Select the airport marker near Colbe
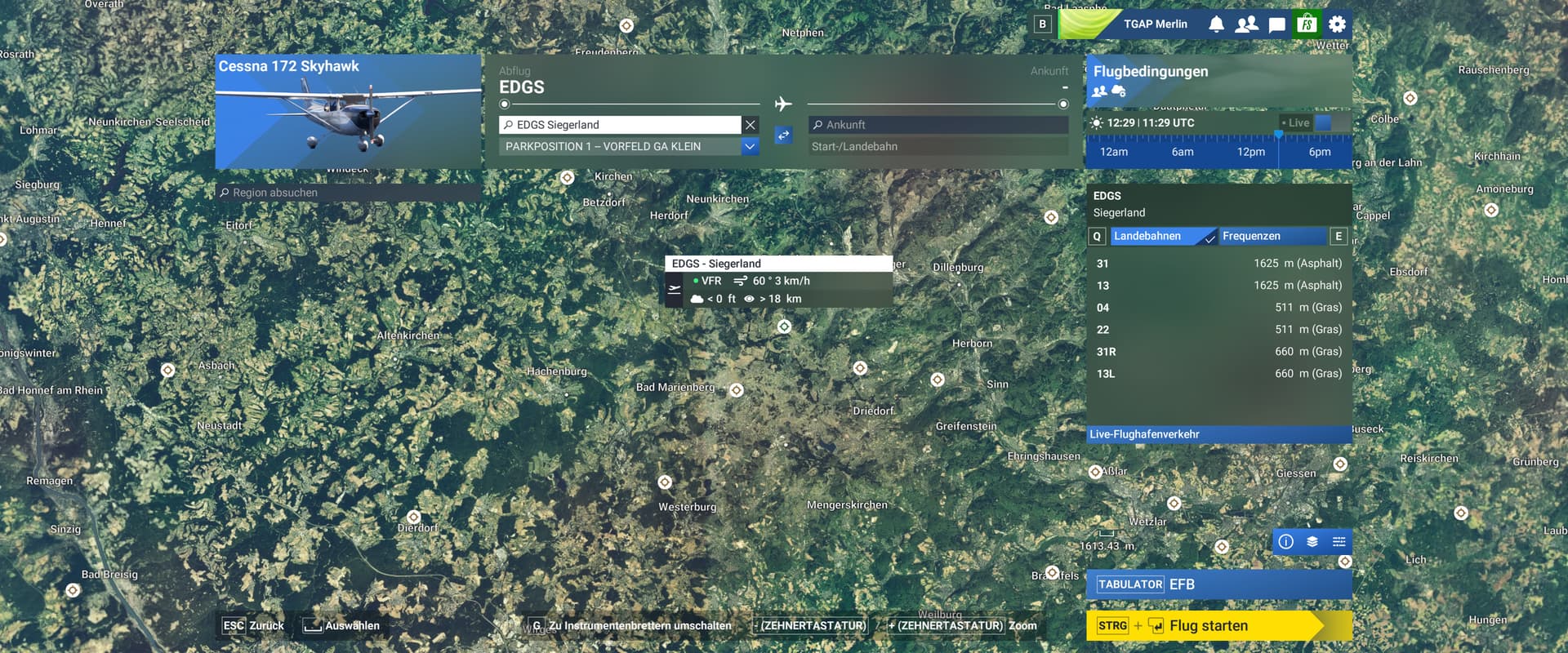 (1410, 98)
